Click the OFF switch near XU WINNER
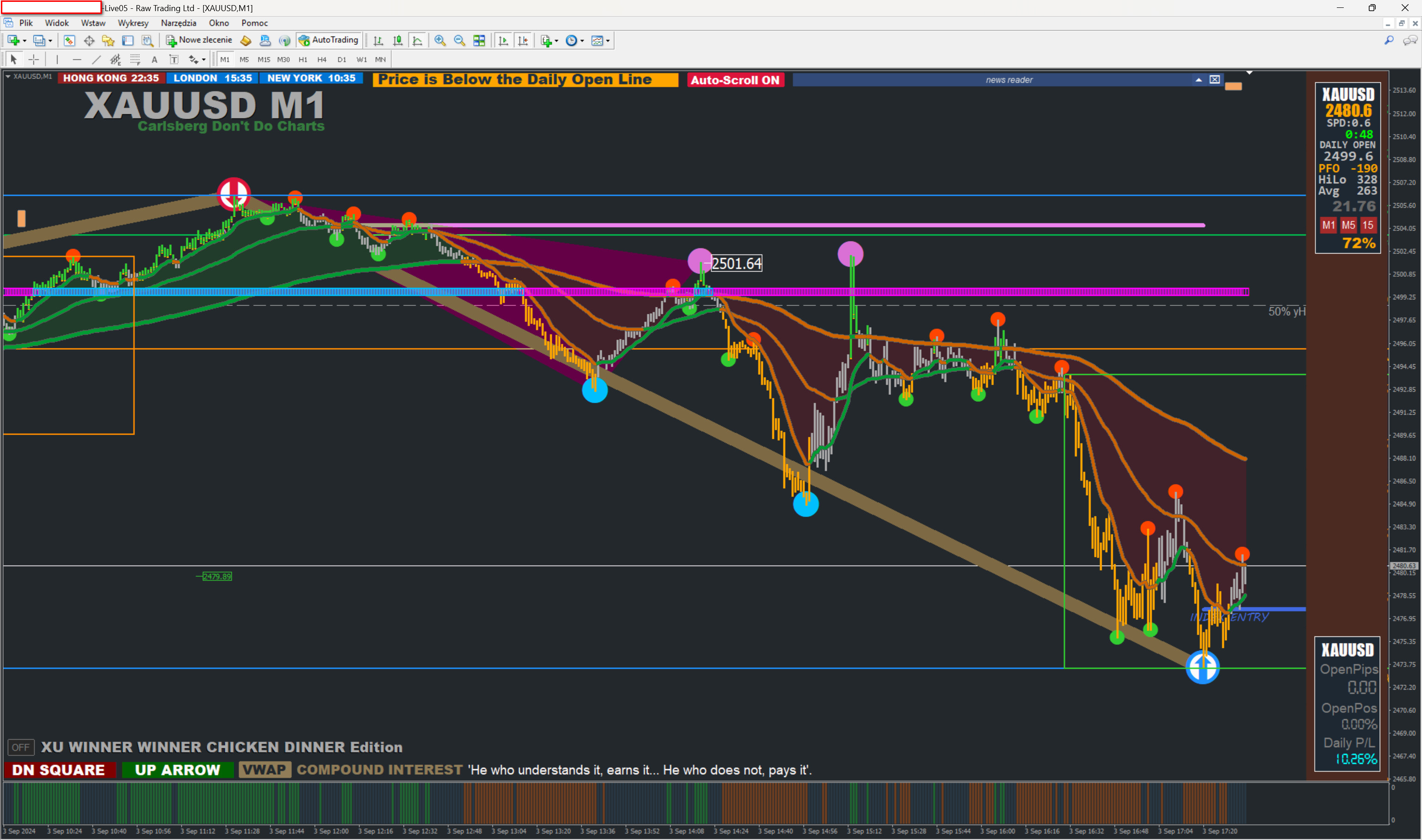Image resolution: width=1422 pixels, height=840 pixels. (20, 747)
